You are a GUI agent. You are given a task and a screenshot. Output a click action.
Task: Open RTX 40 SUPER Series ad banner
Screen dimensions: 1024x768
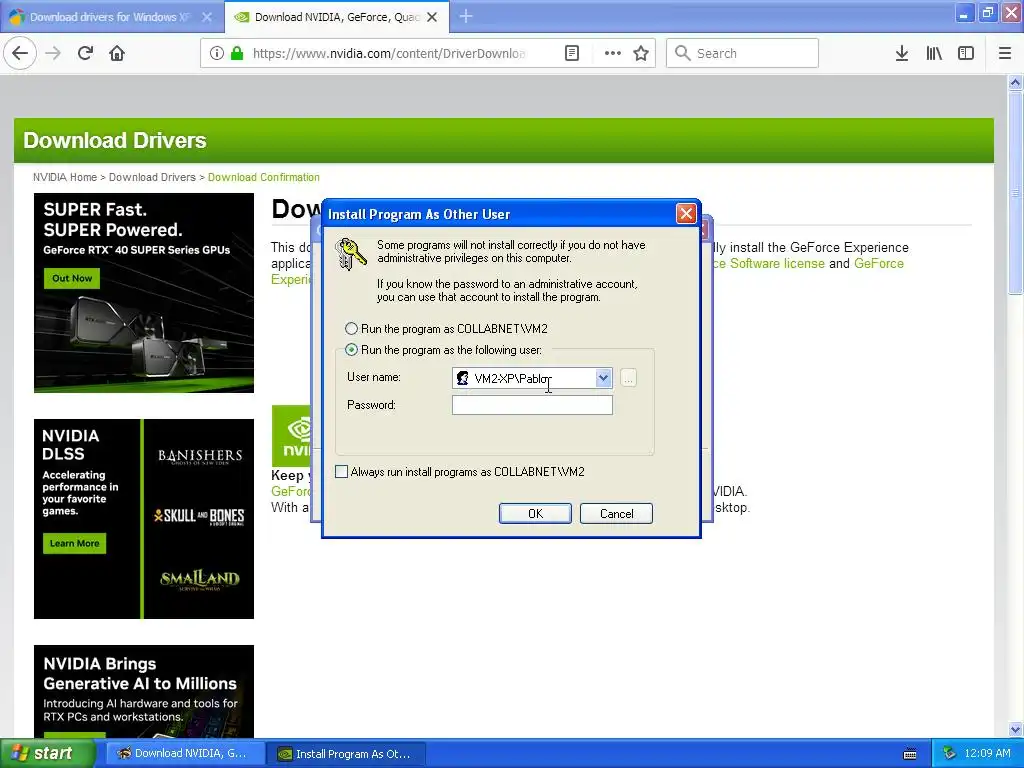tap(144, 293)
